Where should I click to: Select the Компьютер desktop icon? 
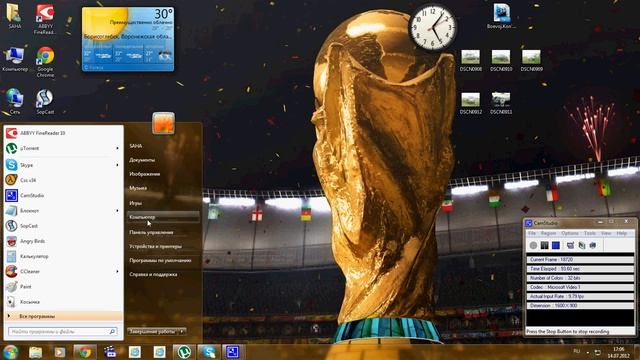15,60
